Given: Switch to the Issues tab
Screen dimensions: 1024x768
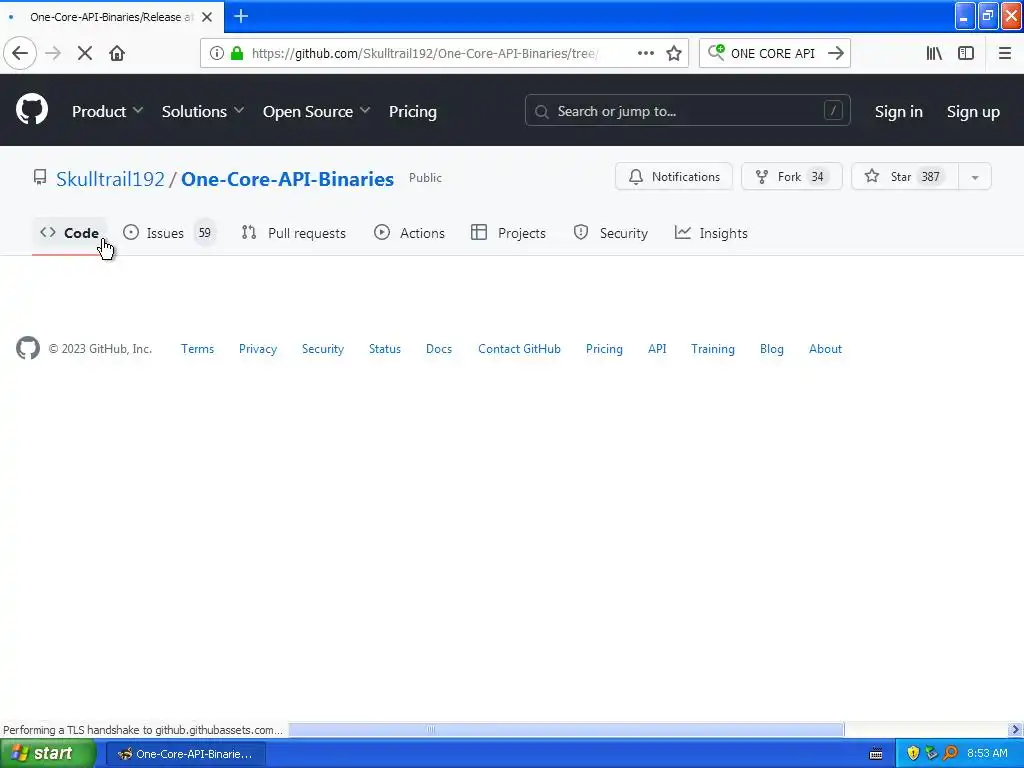Looking at the screenshot, I should coord(168,233).
